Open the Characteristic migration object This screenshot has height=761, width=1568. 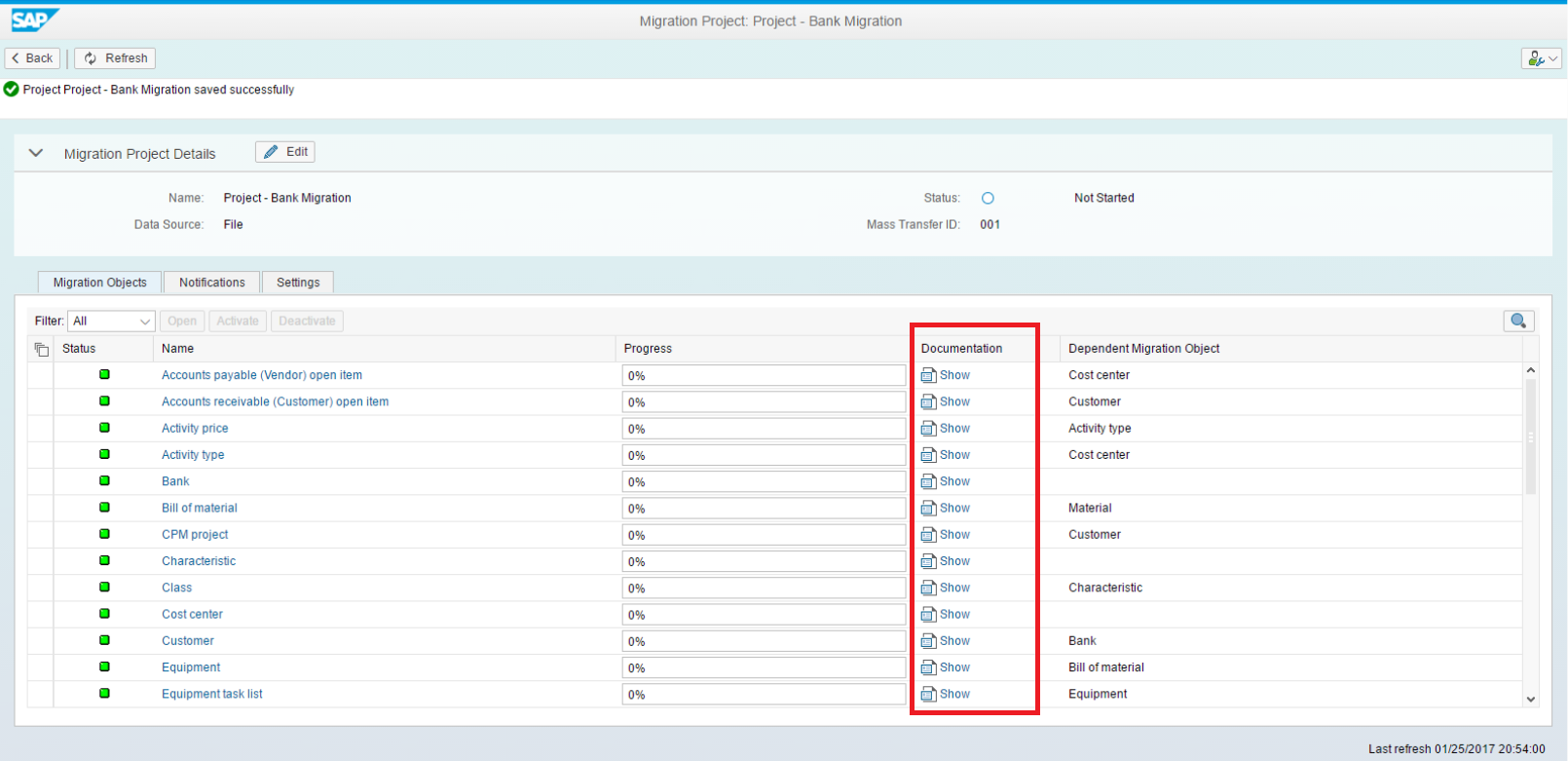[x=199, y=561]
